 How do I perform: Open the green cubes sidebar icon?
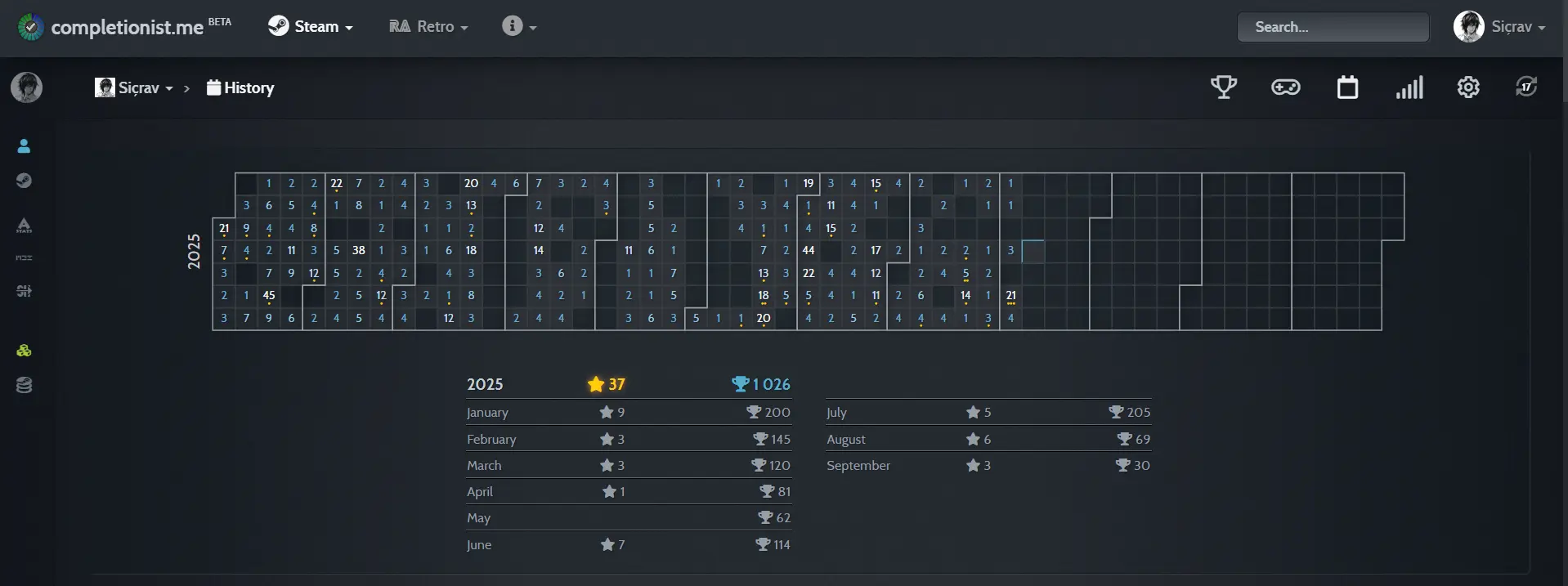(24, 351)
